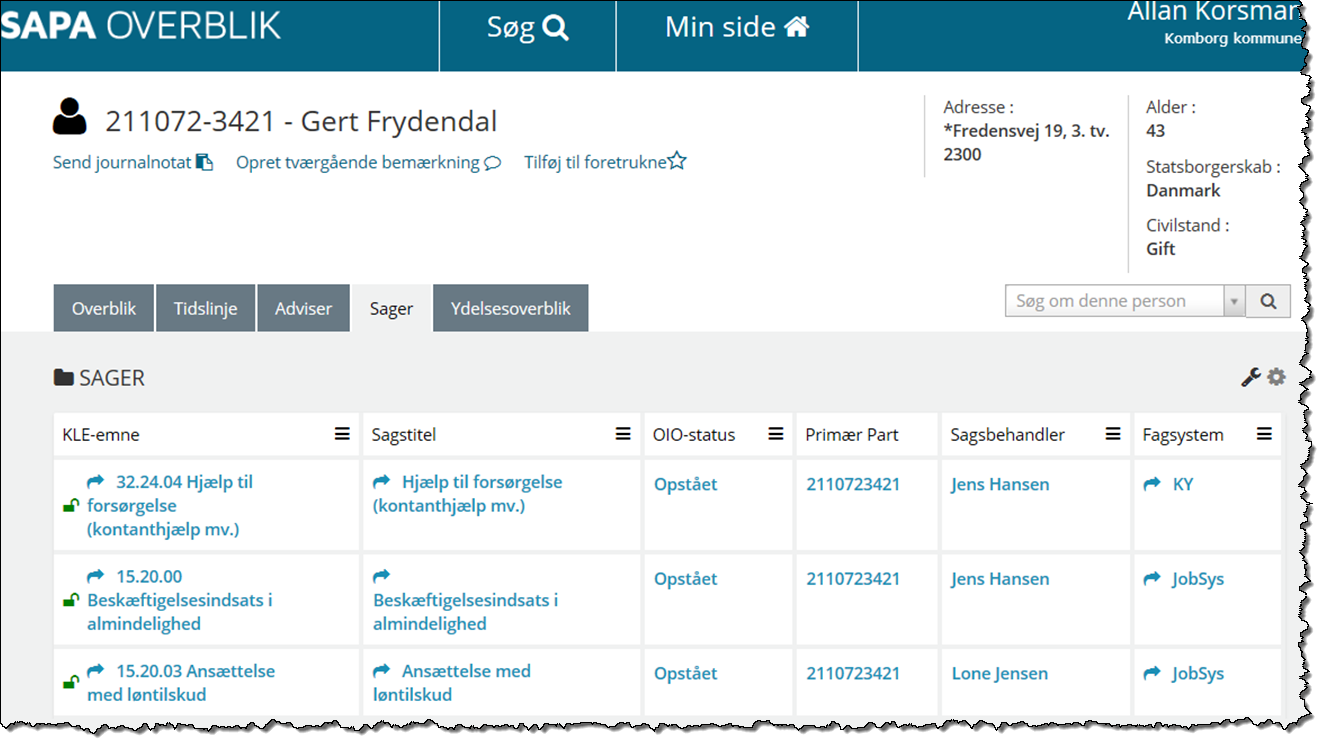Open the Sagstitel column menu
1325x745 pixels.
[623, 434]
